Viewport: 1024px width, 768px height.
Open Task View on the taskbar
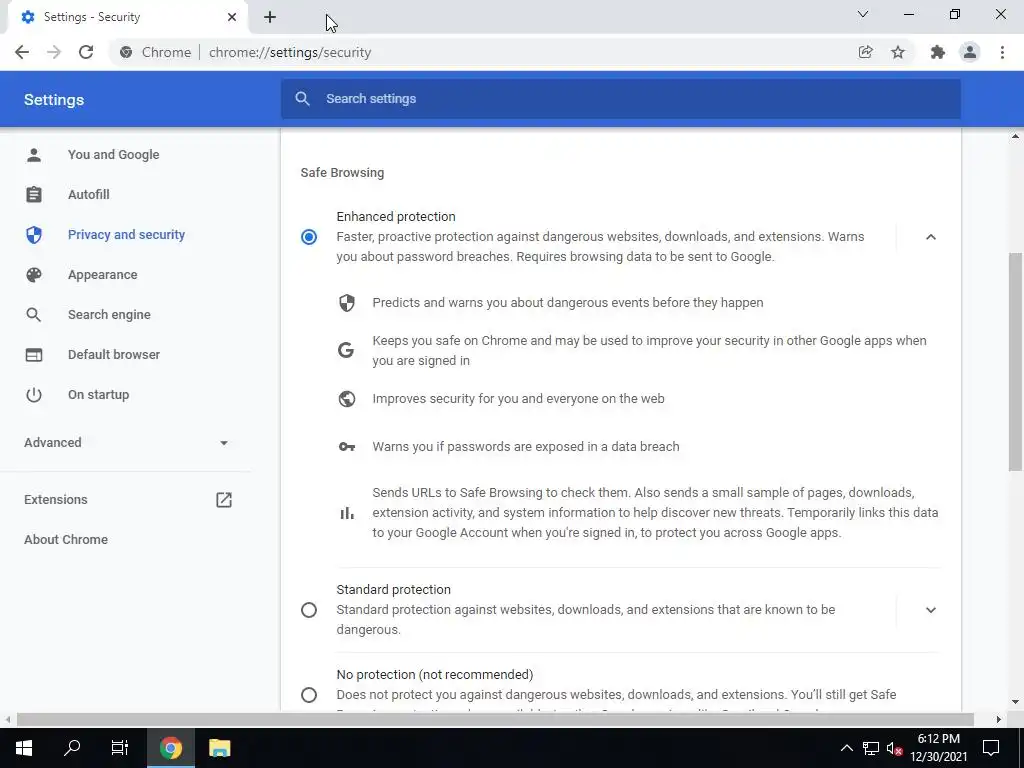coord(120,748)
